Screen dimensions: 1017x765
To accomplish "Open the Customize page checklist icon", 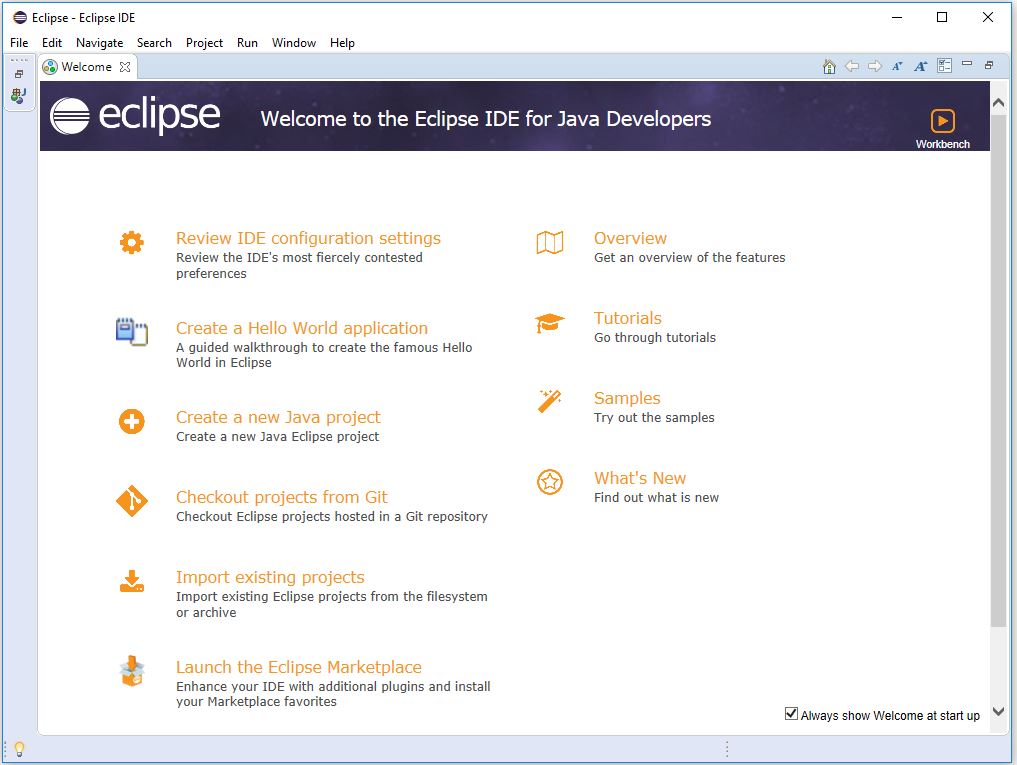I will [944, 66].
